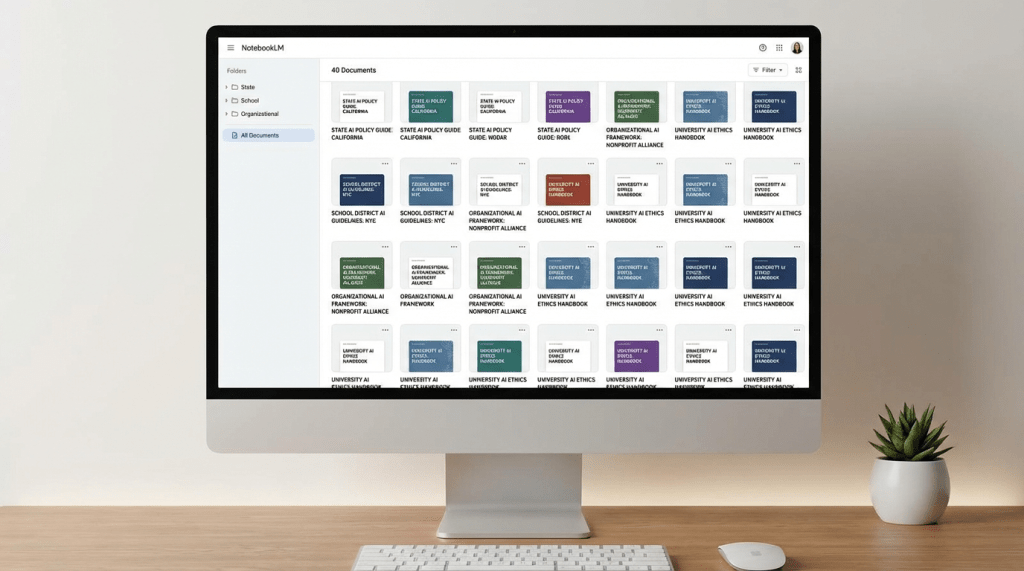1024x571 pixels.
Task: Click the help icon in the header
Action: pos(763,48)
